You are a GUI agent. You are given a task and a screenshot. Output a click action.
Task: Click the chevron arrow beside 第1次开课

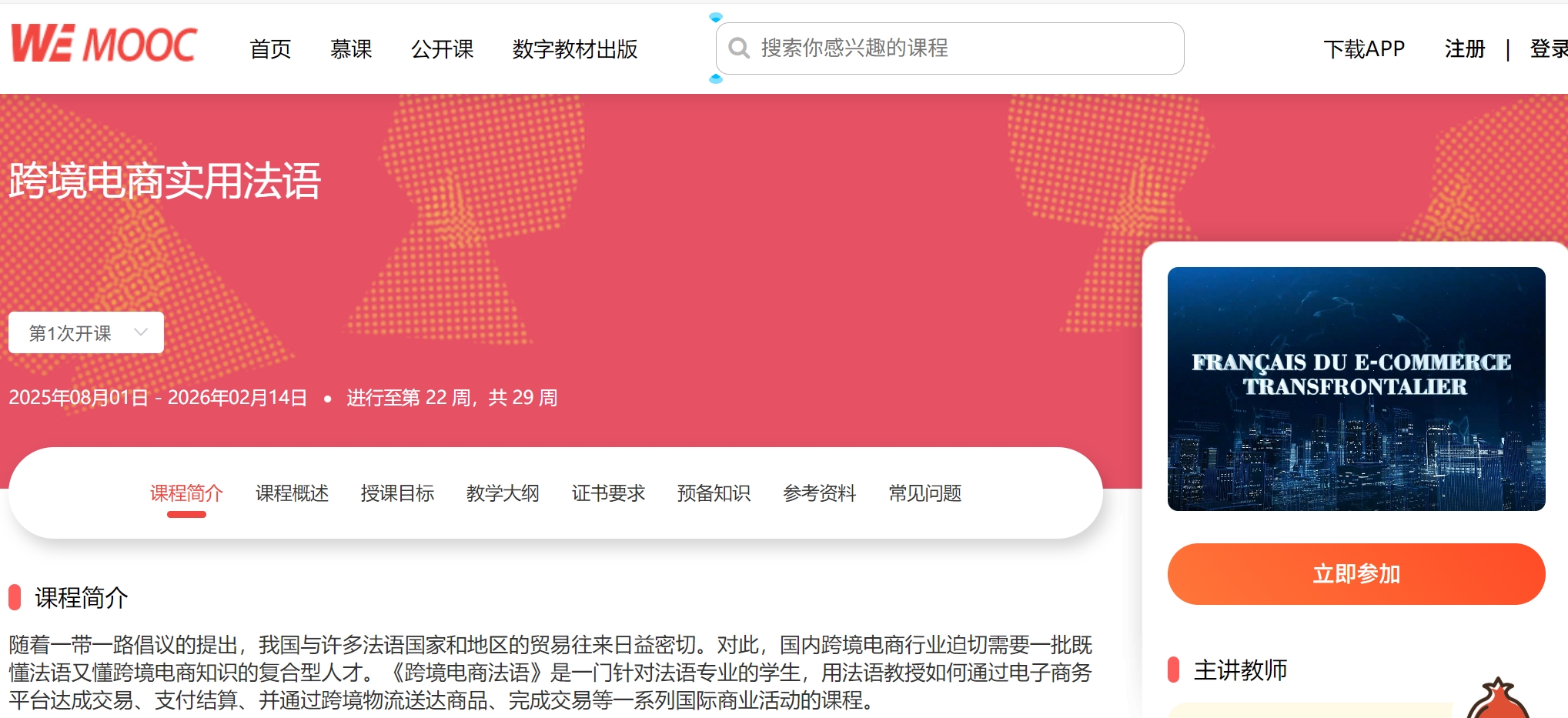141,332
